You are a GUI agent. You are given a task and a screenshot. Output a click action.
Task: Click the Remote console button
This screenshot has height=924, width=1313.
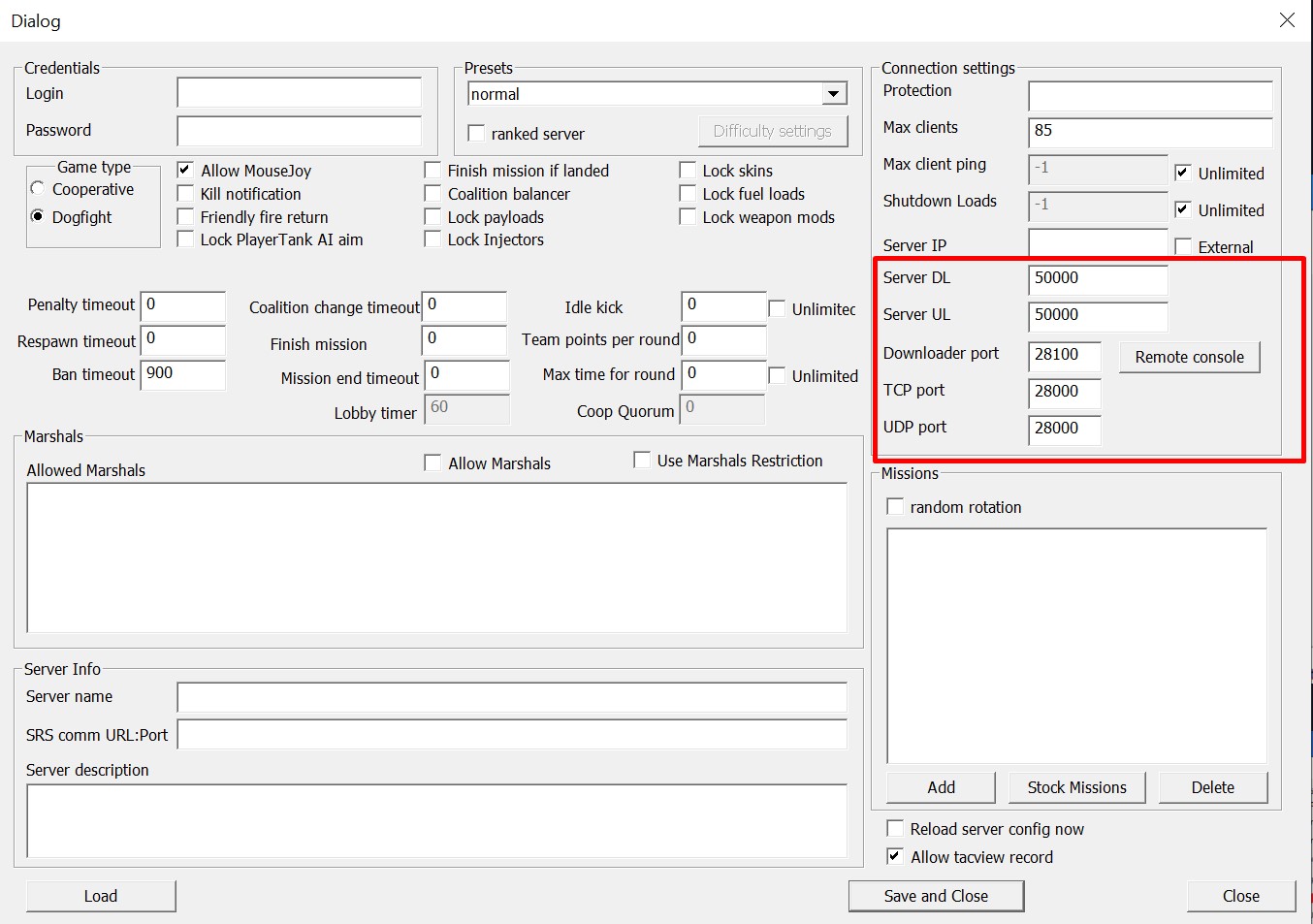tap(1189, 357)
